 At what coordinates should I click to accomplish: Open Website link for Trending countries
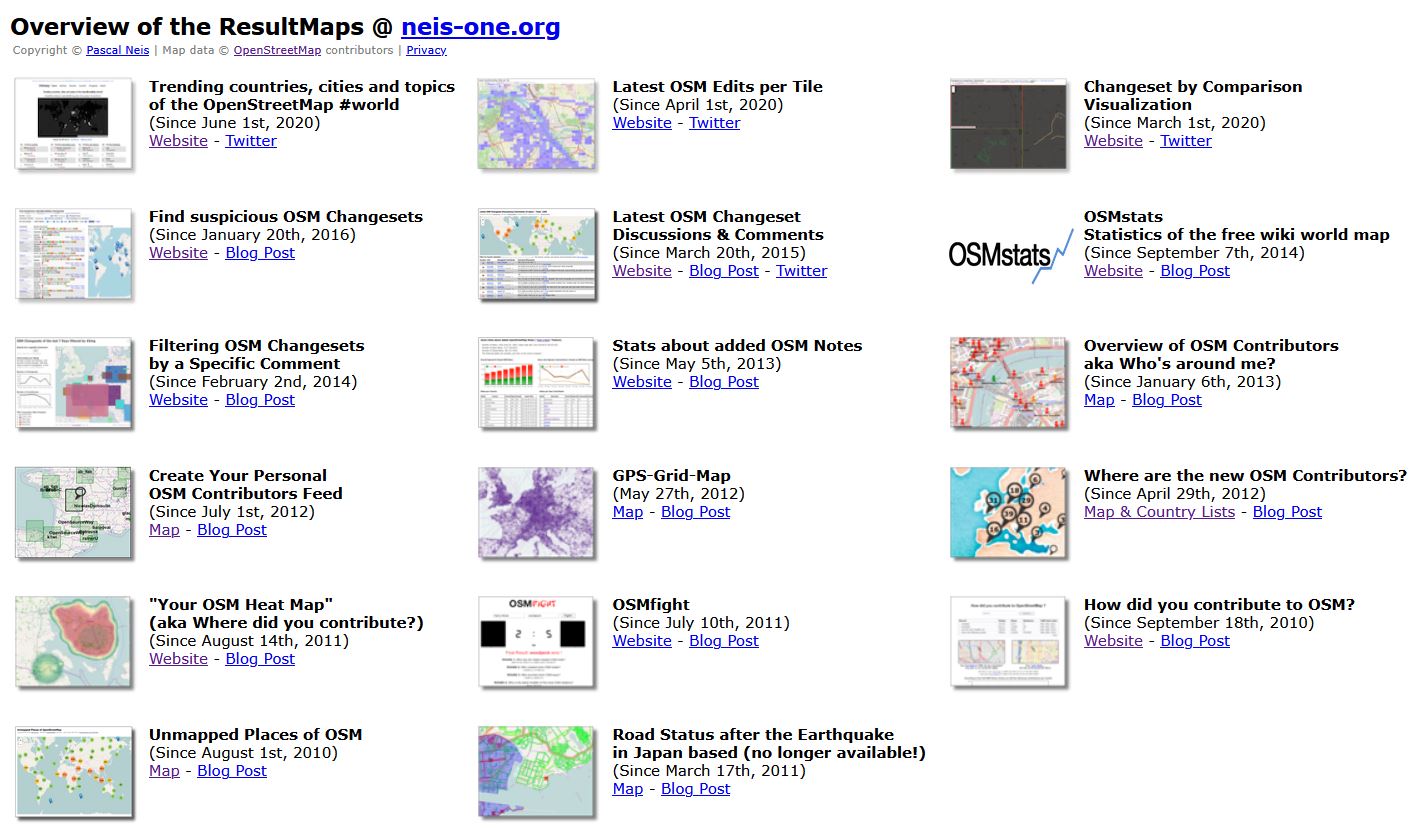click(178, 141)
